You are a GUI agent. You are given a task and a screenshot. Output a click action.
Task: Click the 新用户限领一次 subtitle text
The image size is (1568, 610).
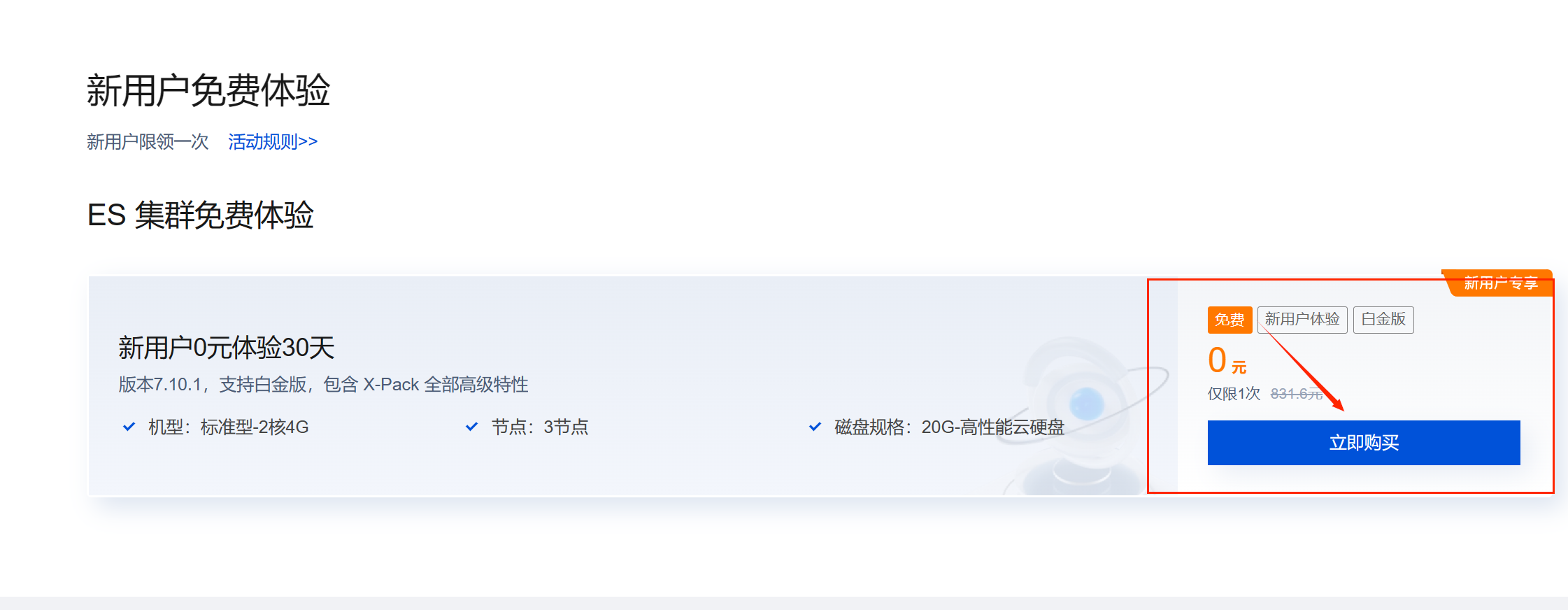click(x=148, y=141)
